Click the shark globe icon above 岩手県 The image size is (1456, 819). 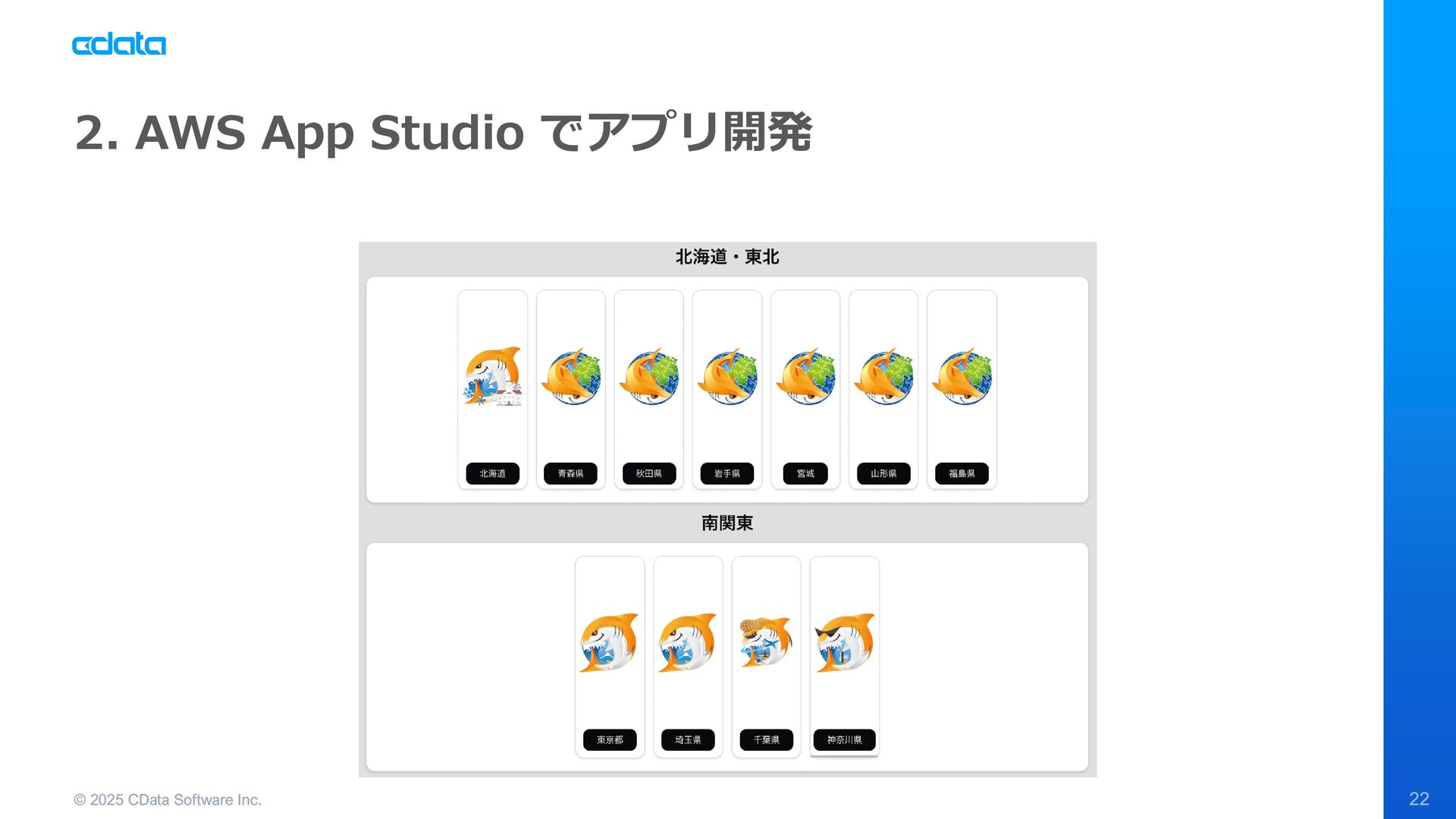point(727,377)
